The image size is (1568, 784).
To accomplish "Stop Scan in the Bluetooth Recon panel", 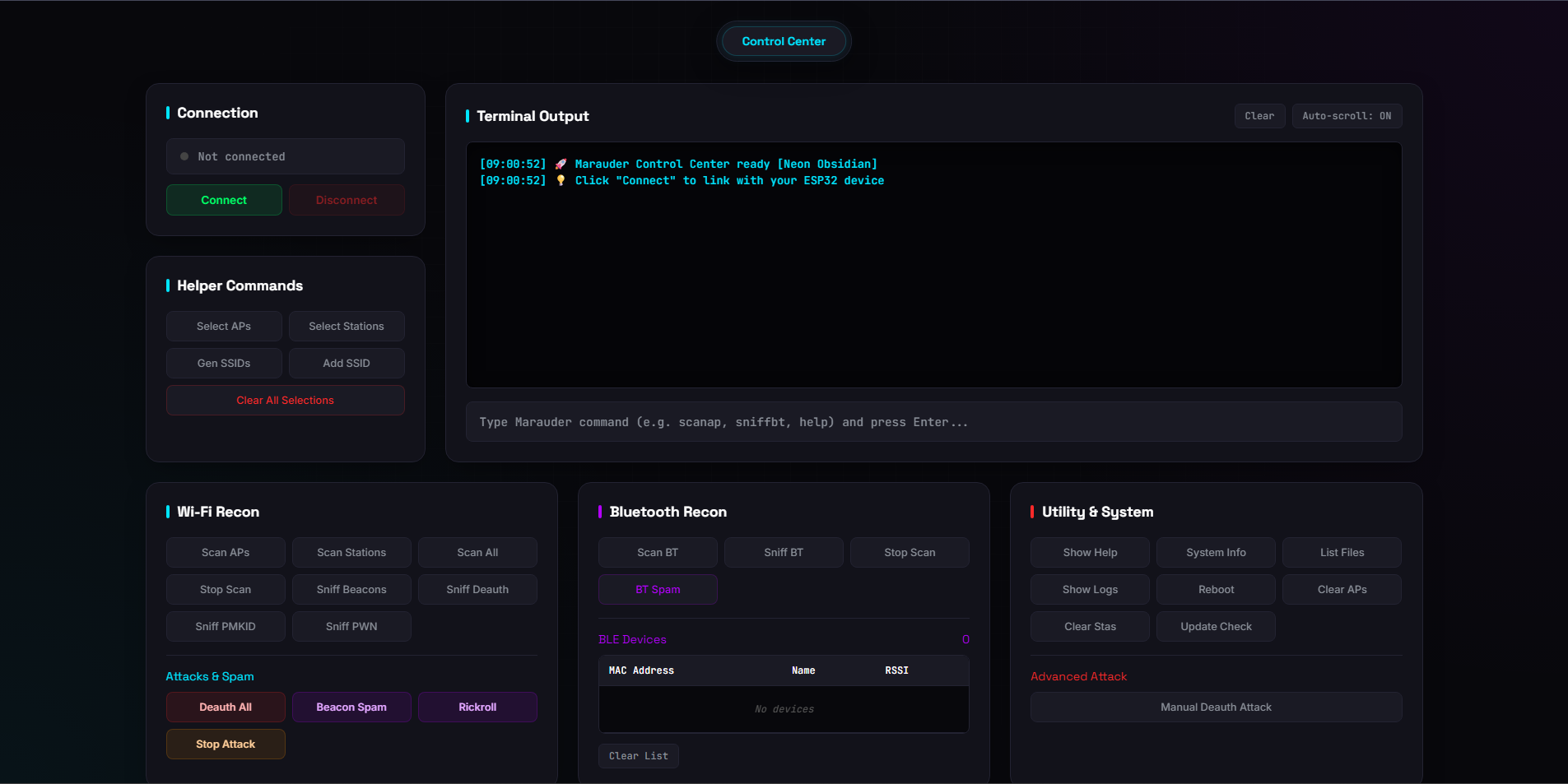I will click(x=910, y=553).
